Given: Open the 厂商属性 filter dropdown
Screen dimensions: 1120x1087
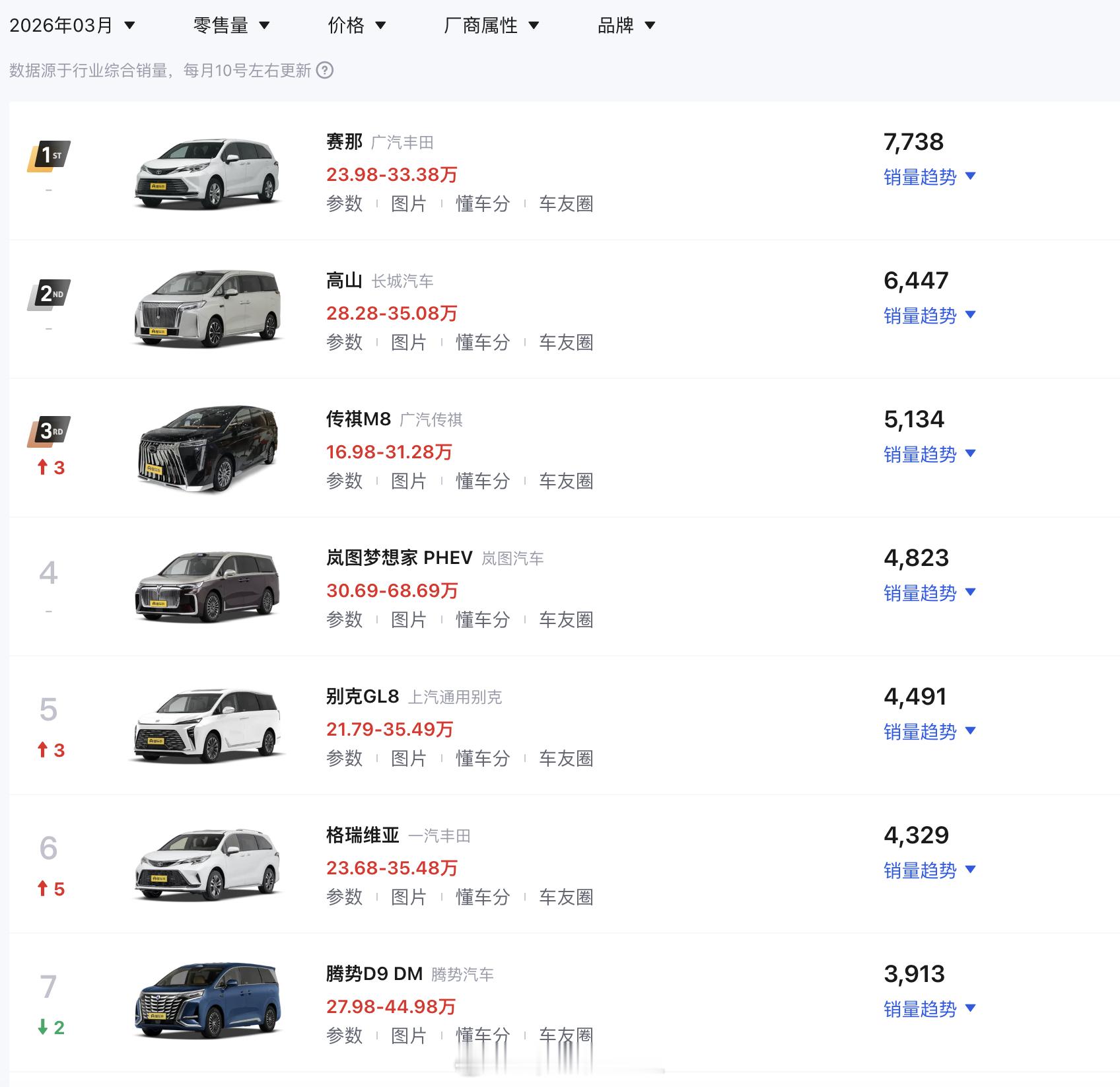Looking at the screenshot, I should click(491, 25).
